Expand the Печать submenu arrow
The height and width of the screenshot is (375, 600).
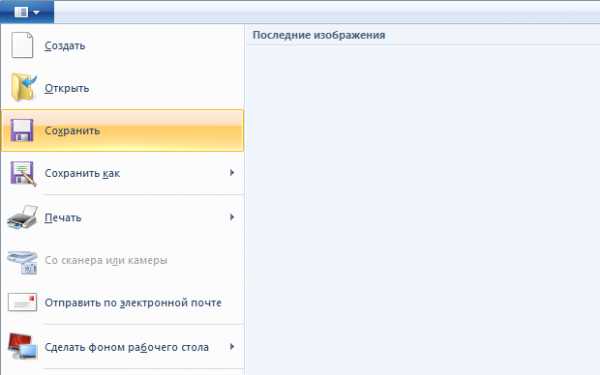pos(232,217)
